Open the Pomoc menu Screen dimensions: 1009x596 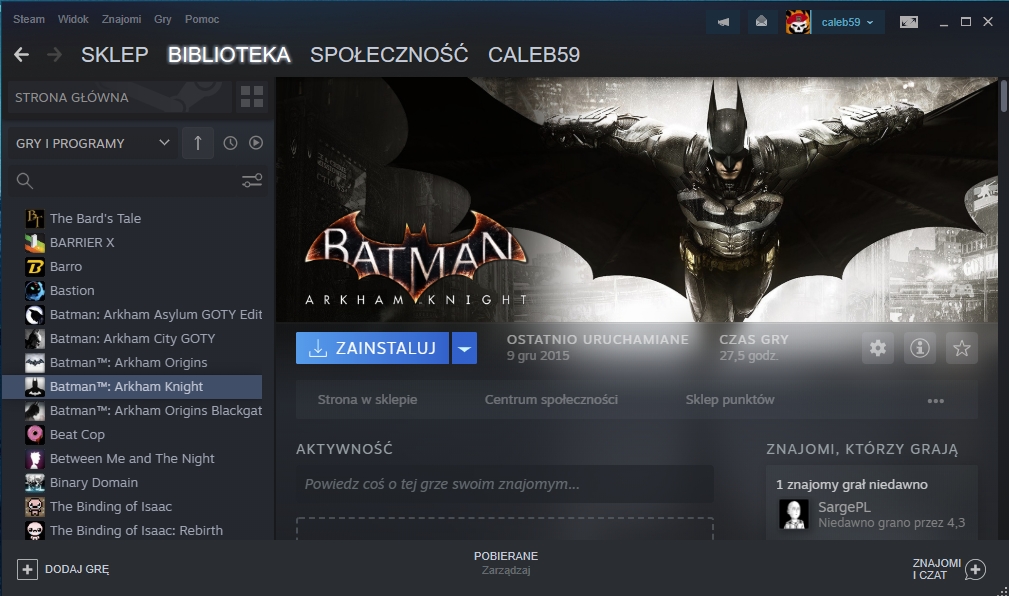click(x=202, y=19)
